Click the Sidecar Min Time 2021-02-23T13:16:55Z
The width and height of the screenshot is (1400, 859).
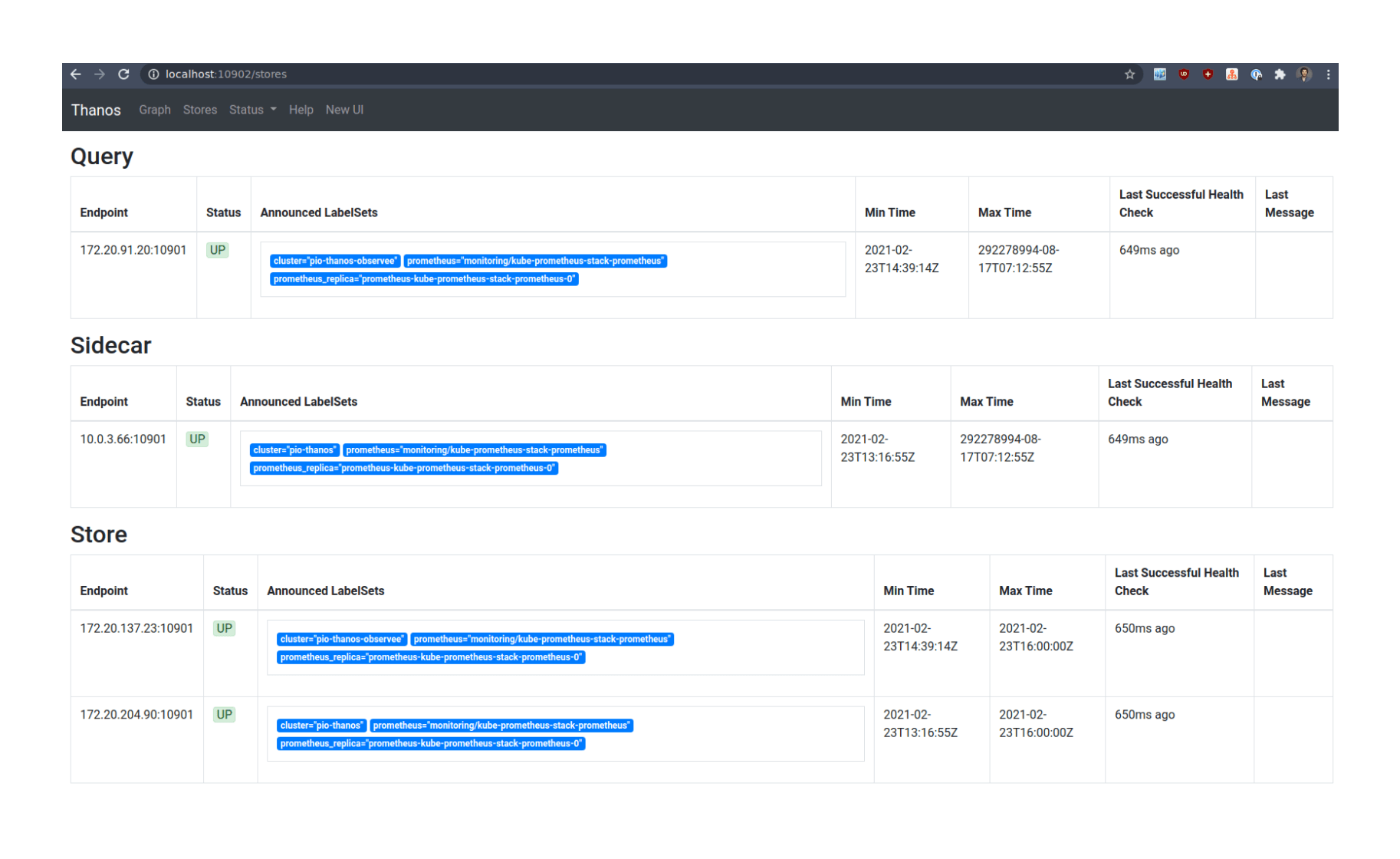click(x=878, y=449)
